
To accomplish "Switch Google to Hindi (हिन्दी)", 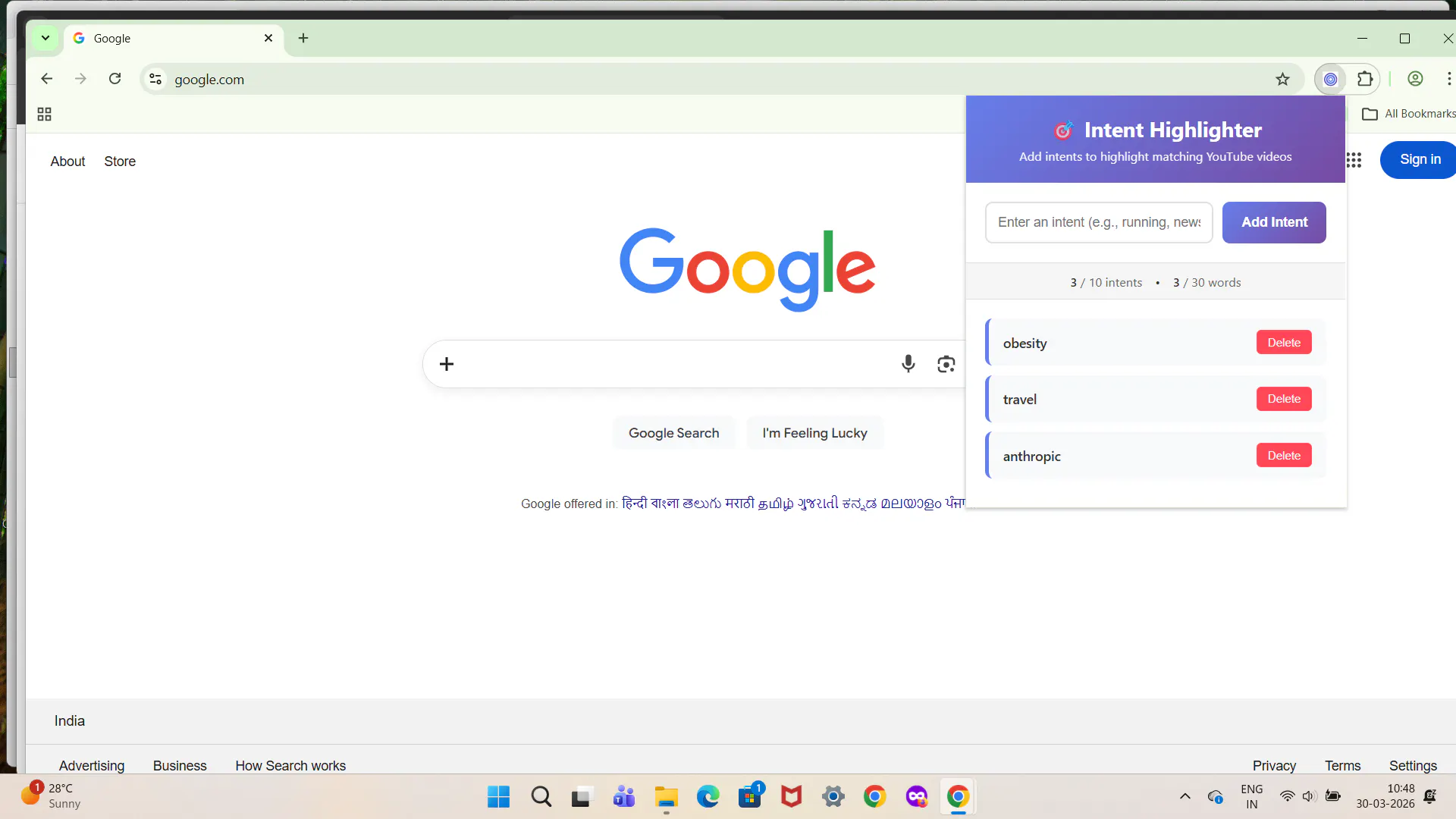I will pos(634,504).
